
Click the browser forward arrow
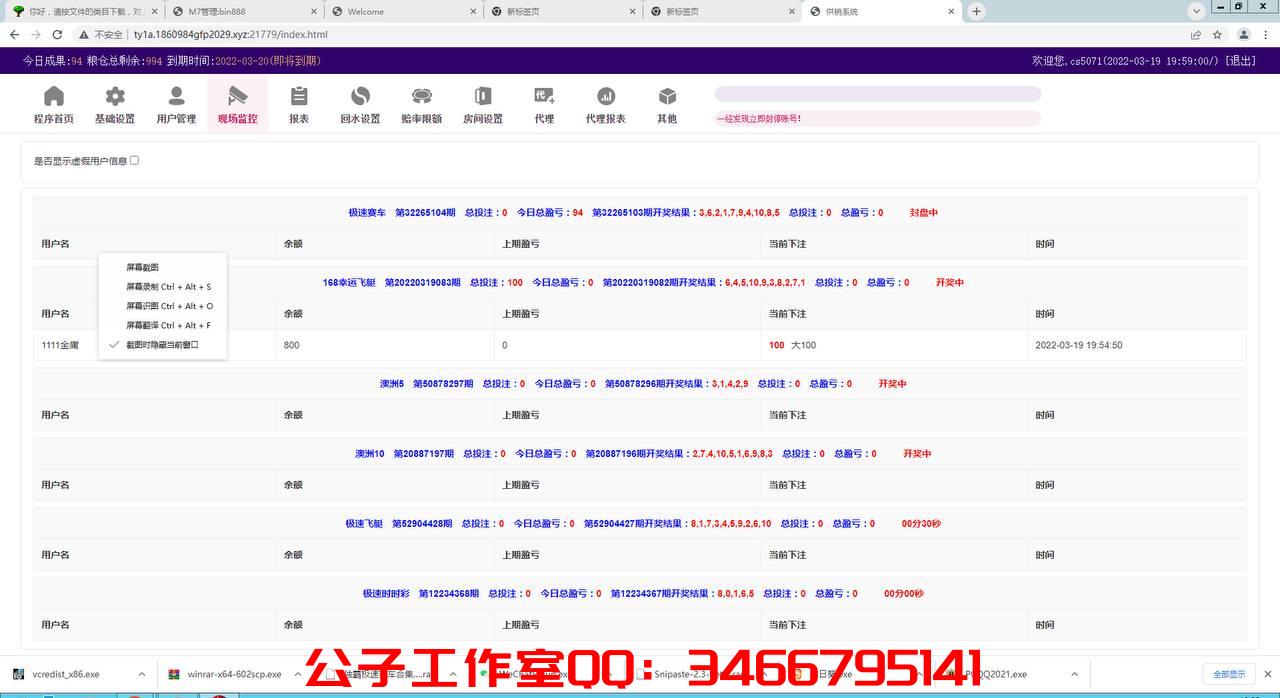point(36,34)
